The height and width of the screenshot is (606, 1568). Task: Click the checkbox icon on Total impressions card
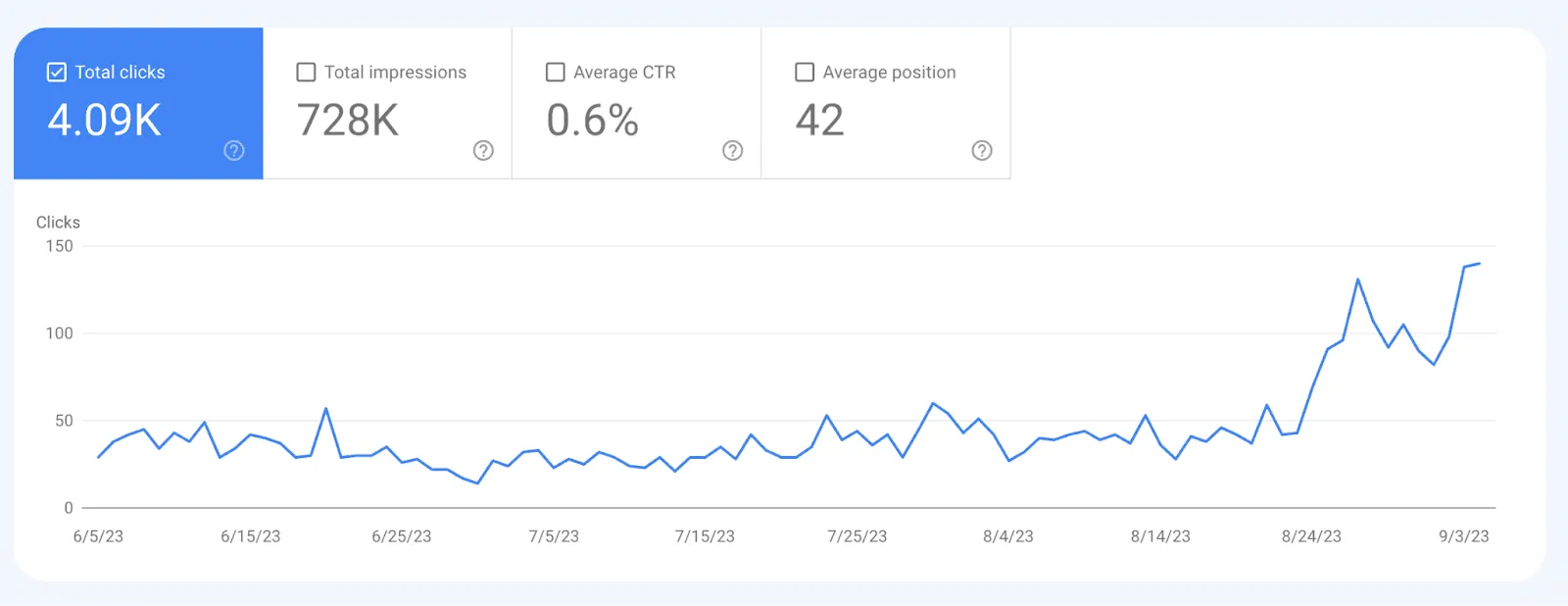coord(306,72)
